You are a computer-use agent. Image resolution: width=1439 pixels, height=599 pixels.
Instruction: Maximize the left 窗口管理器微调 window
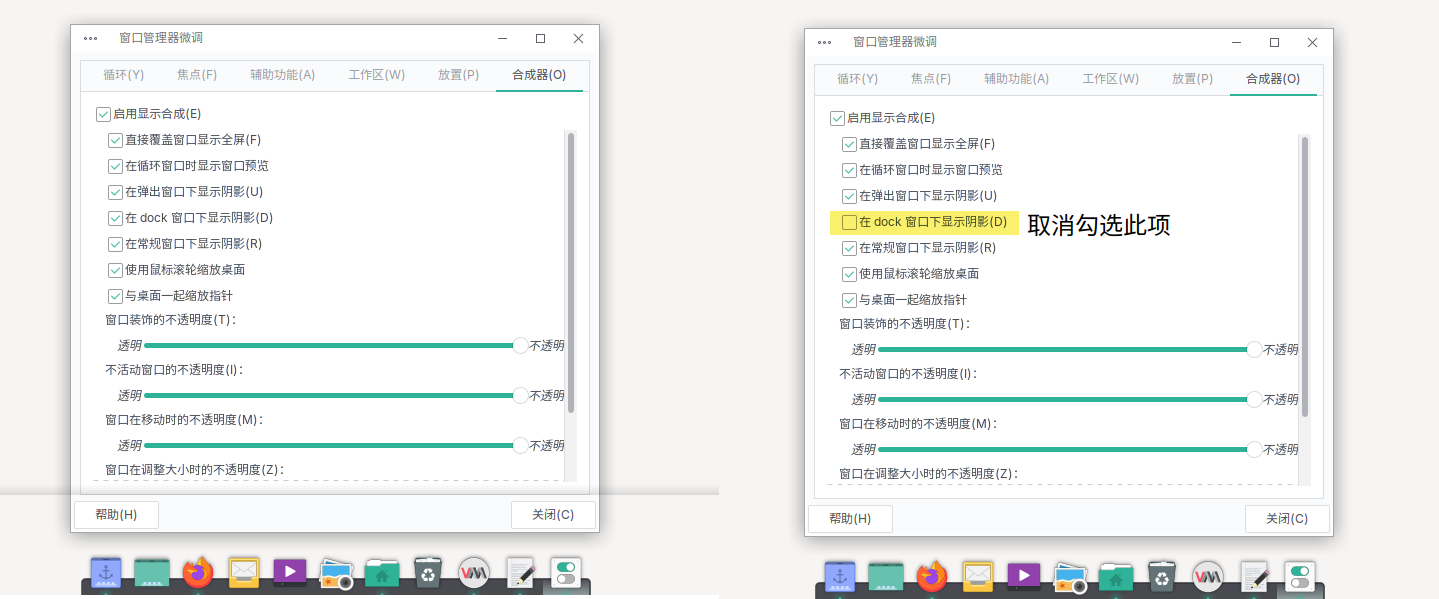click(x=540, y=38)
